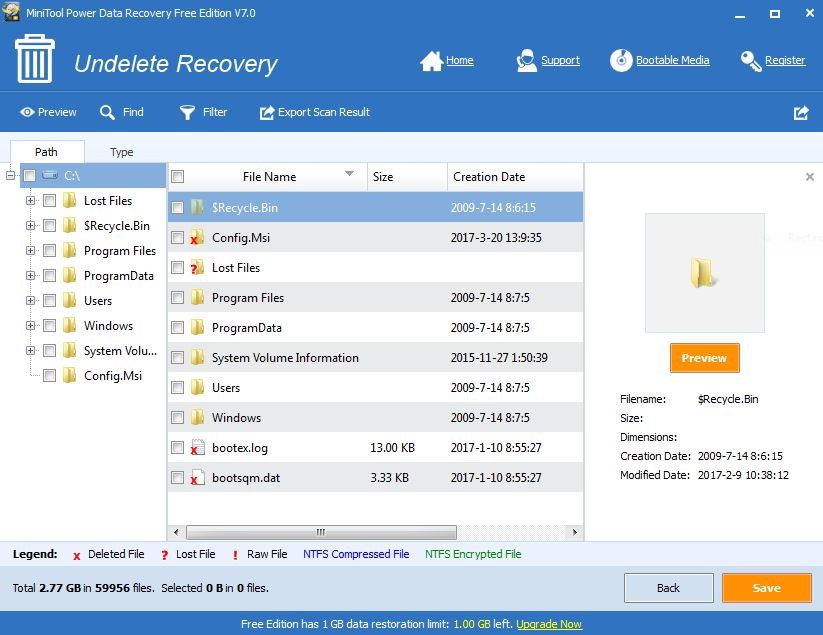The height and width of the screenshot is (635, 823).
Task: Click the Config.Msi folder icon in tree
Action: pos(70,376)
